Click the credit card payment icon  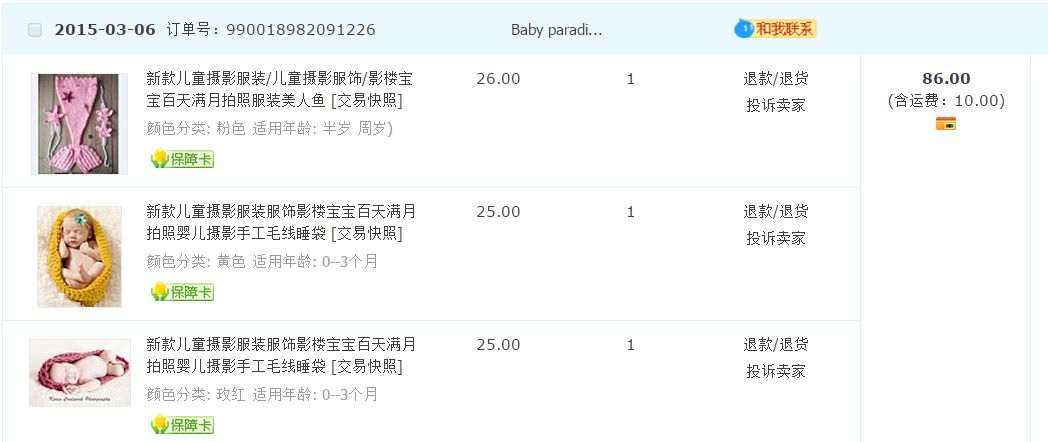[x=945, y=124]
